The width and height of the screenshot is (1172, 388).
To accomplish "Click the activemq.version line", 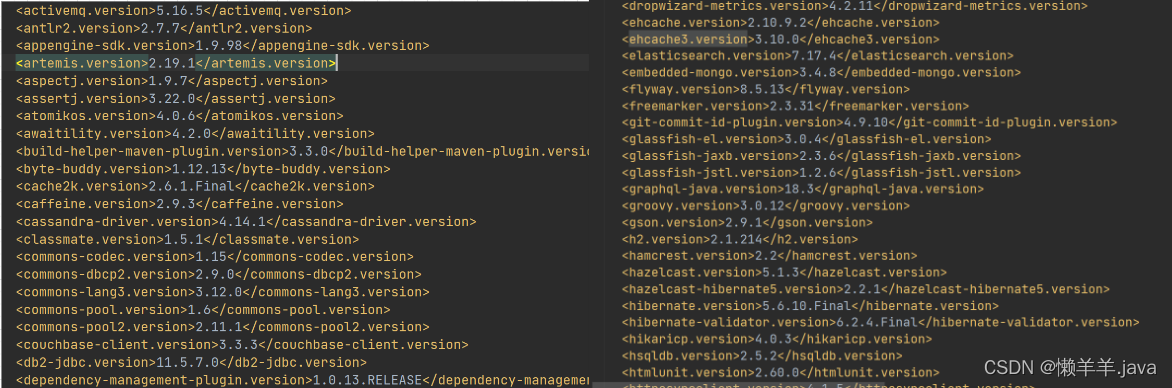I will 183,10.
